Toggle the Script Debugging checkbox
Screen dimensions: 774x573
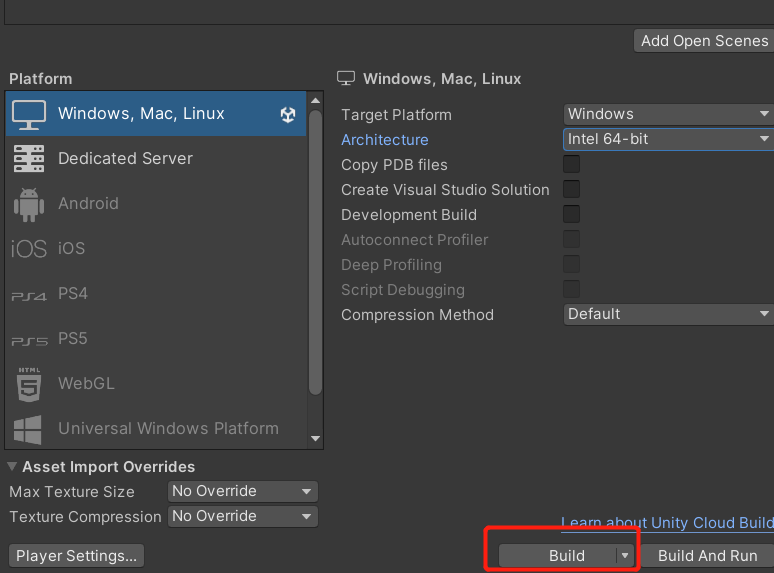coord(572,289)
